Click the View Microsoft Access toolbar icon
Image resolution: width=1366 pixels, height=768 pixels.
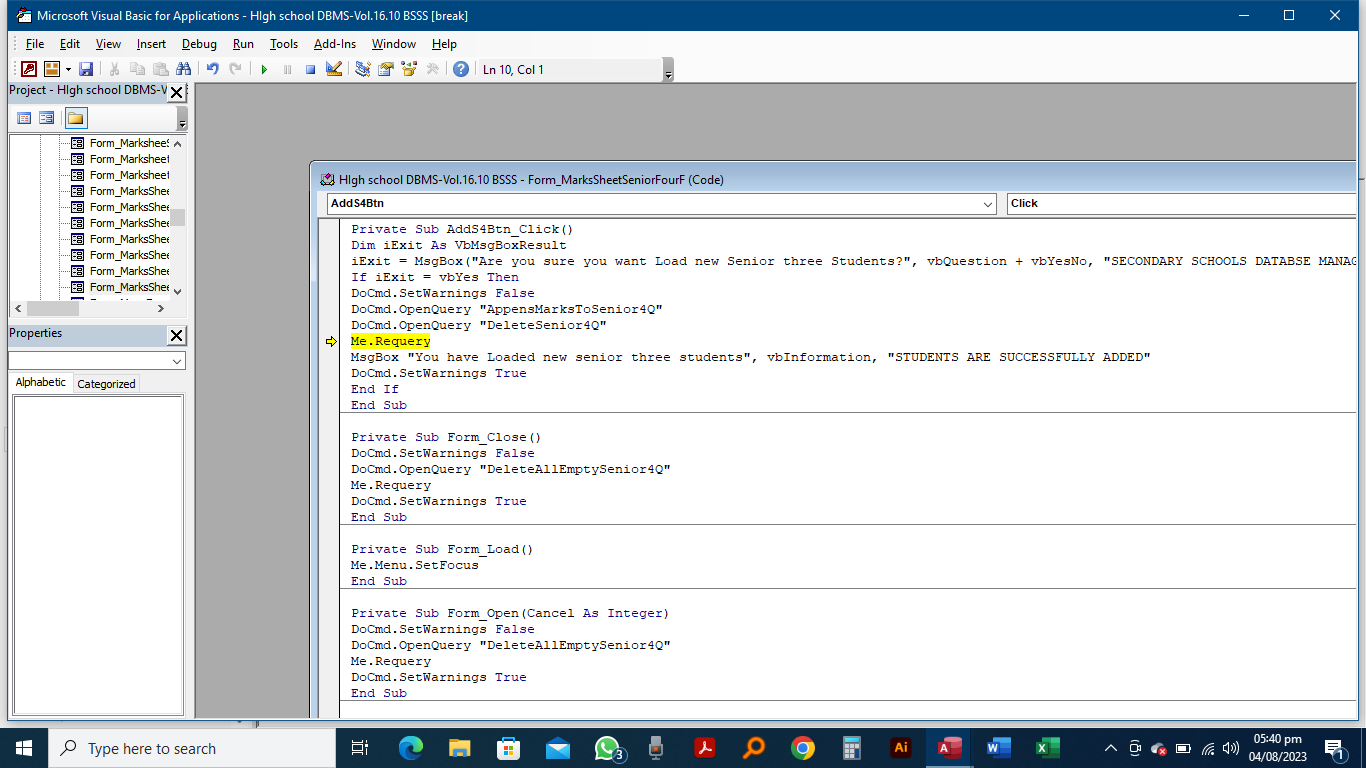point(28,68)
